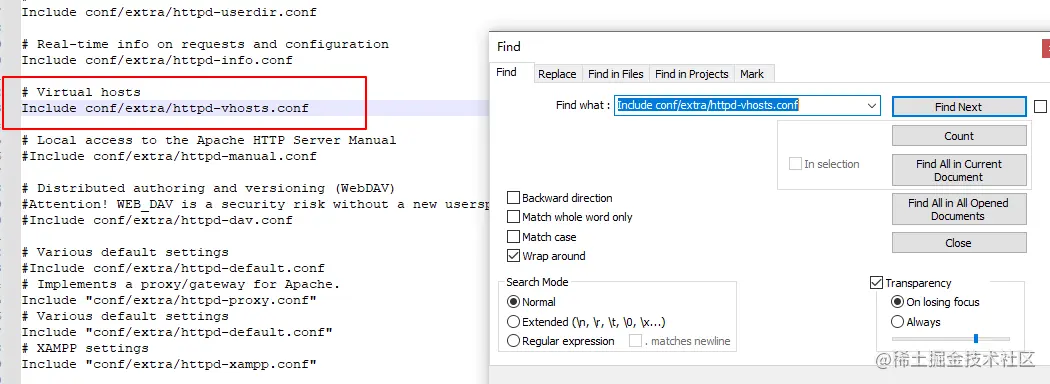This screenshot has width=1050, height=384.
Task: Expand the Find what history dropdown
Action: [x=871, y=105]
